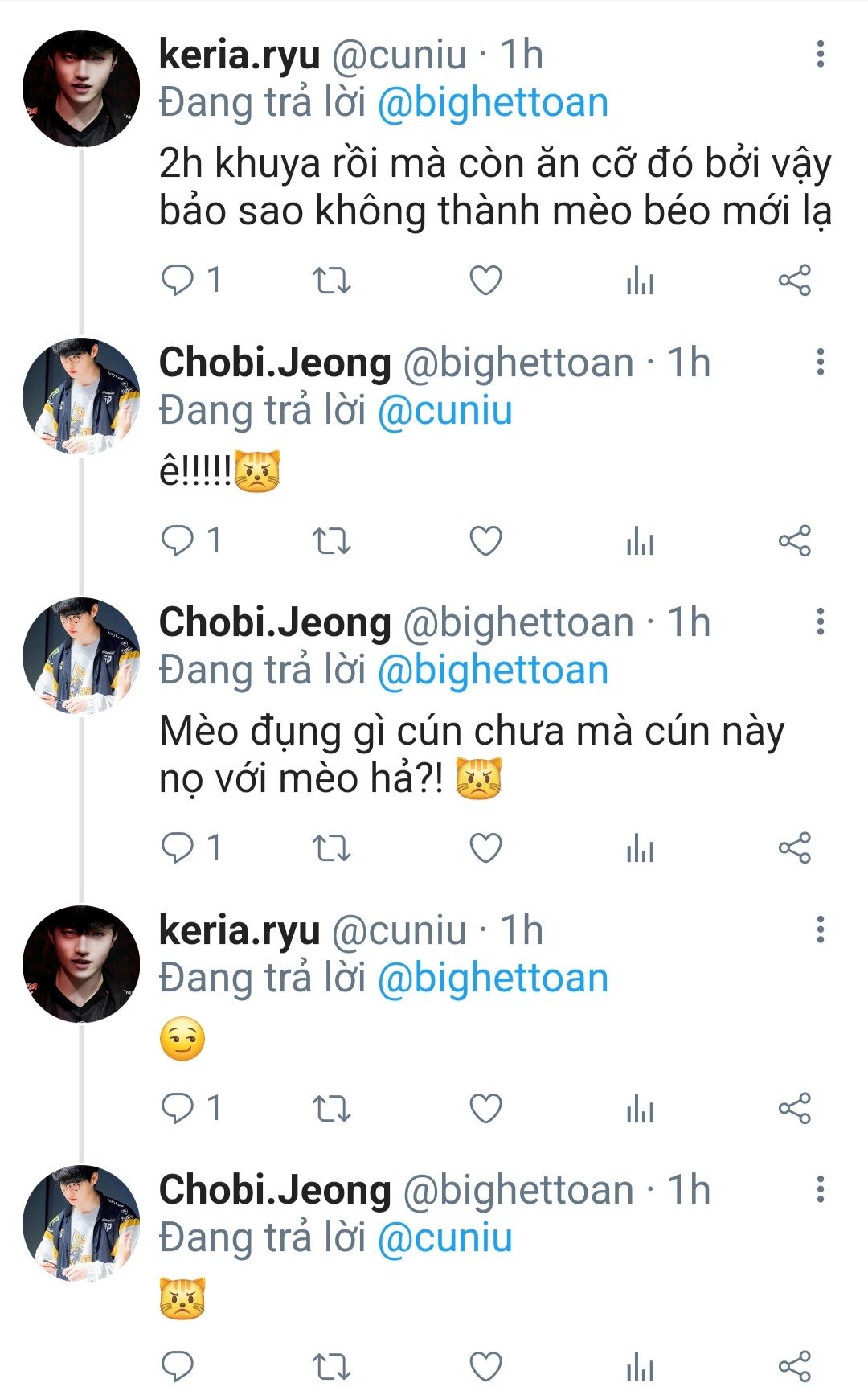Reply to the "2h khuya rồi" tweet
The width and height of the screenshot is (868, 1387).
click(178, 281)
